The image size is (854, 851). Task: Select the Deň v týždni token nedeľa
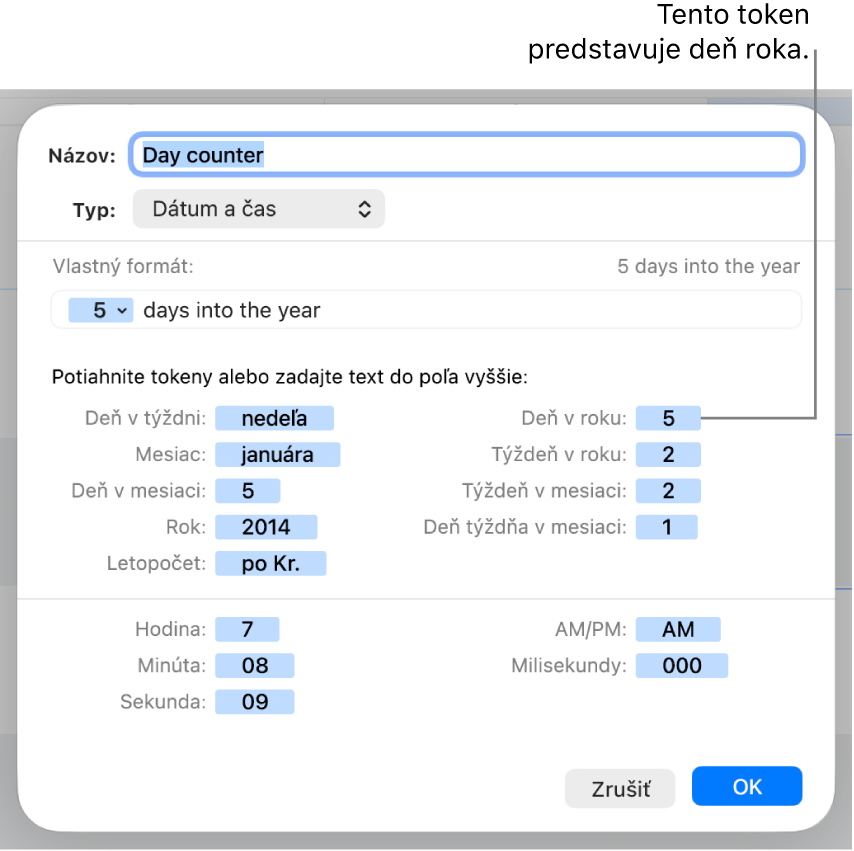(274, 418)
